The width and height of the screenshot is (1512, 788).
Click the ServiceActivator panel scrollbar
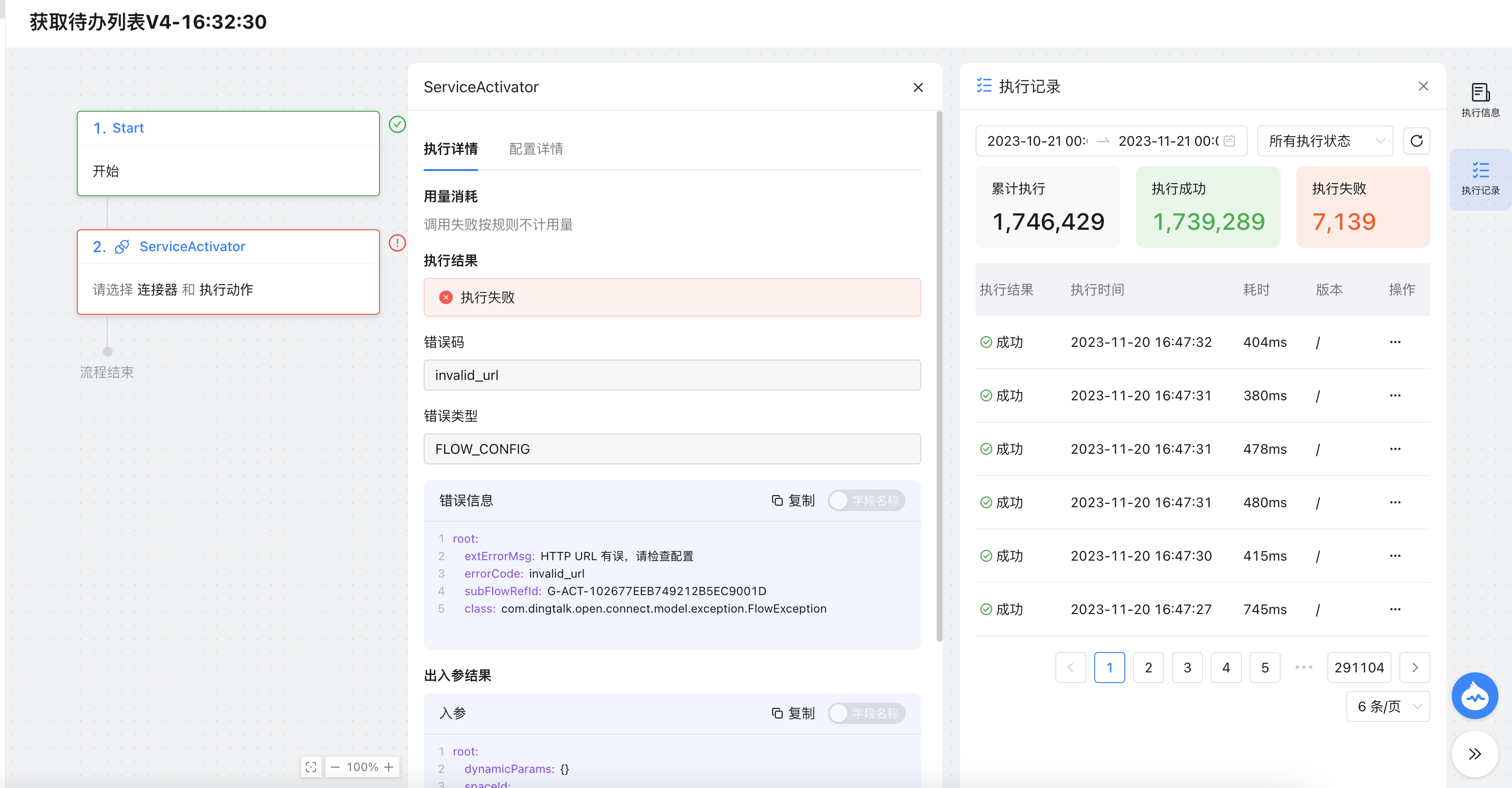point(939,376)
